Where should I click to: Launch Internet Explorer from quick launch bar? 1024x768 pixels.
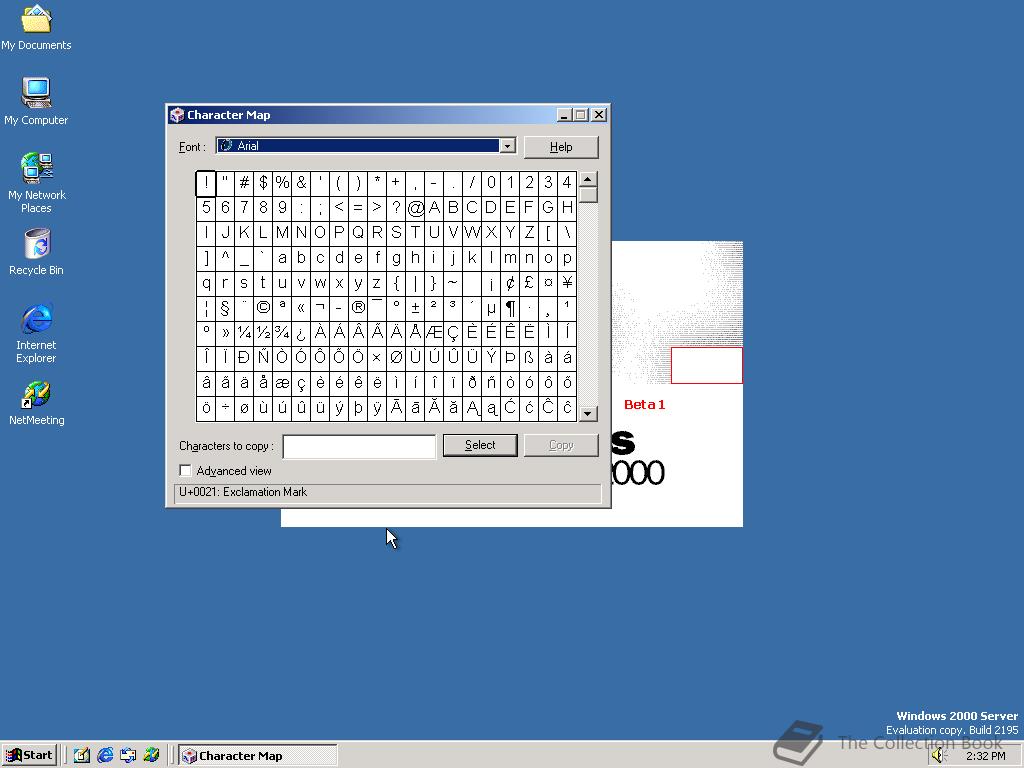coord(104,755)
